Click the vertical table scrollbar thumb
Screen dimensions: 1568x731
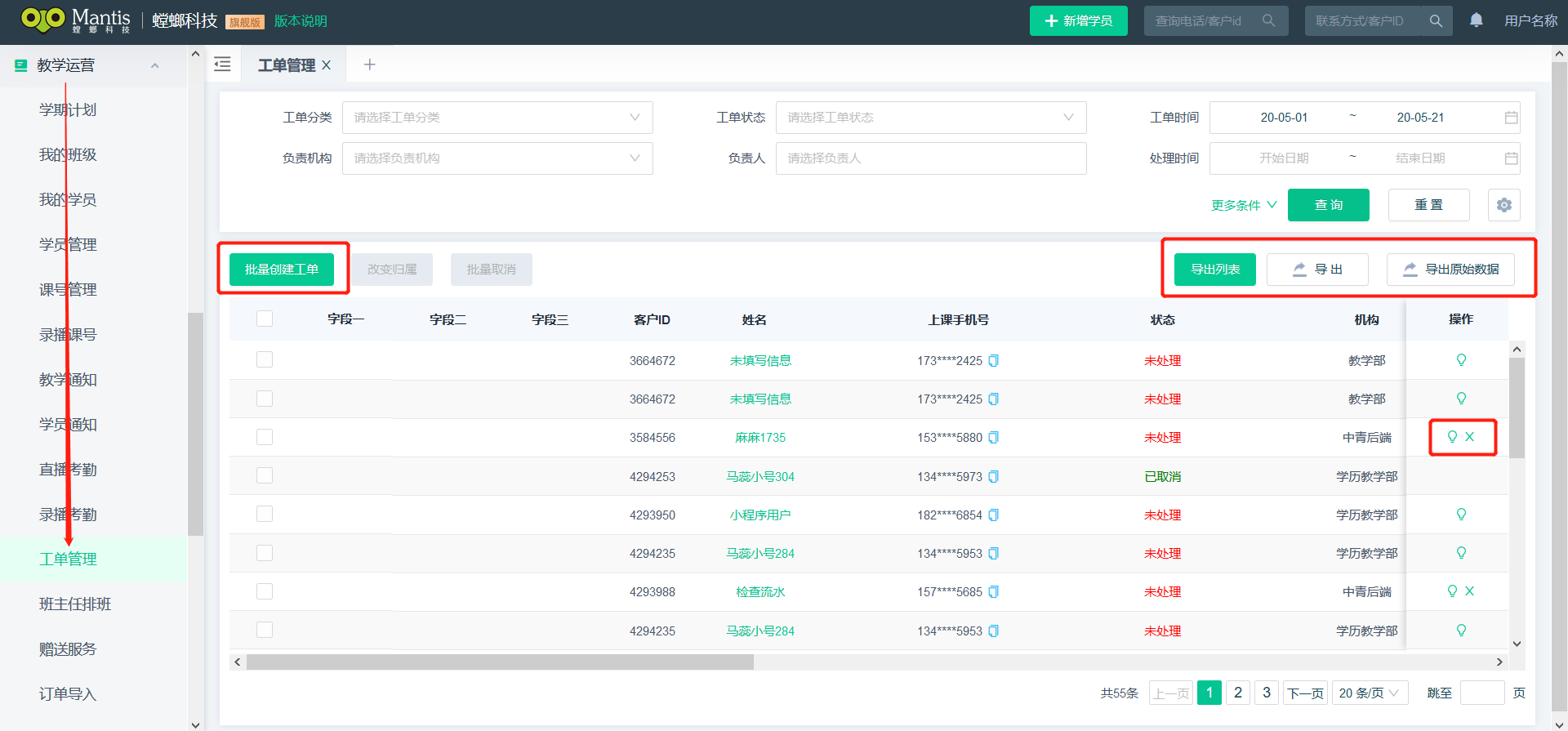point(1517,408)
